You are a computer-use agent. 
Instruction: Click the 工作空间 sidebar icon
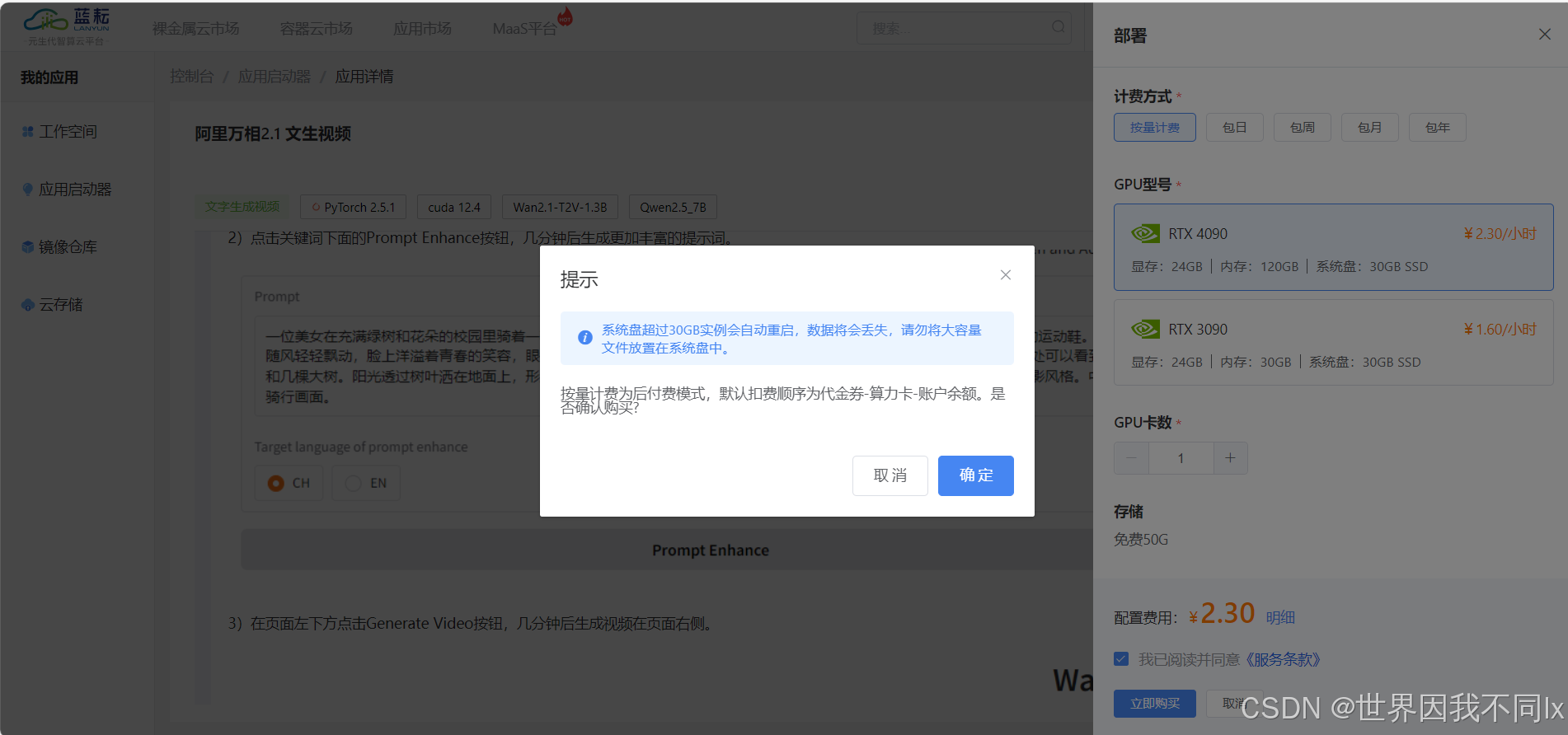pyautogui.click(x=28, y=132)
